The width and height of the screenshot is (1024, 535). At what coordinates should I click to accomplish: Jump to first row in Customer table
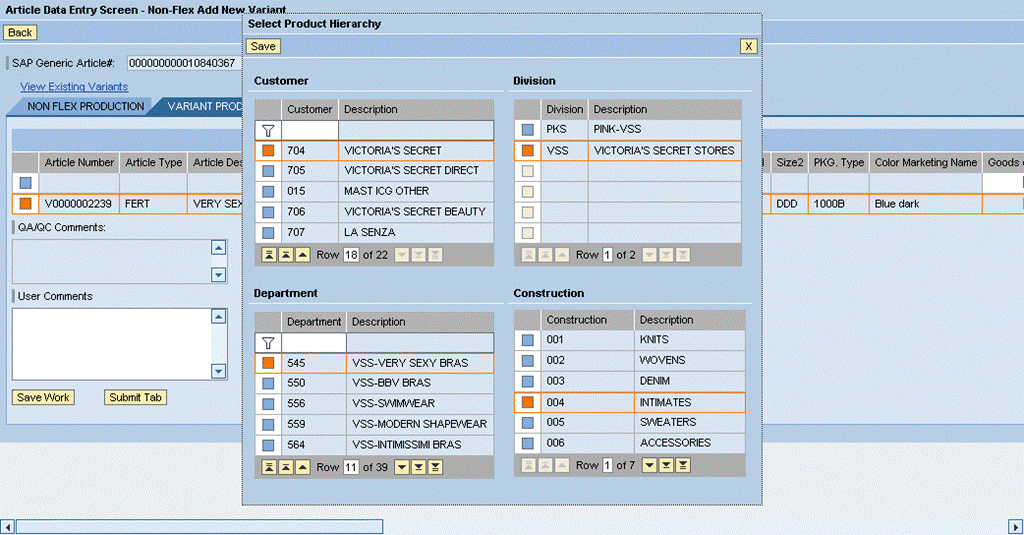click(x=269, y=255)
